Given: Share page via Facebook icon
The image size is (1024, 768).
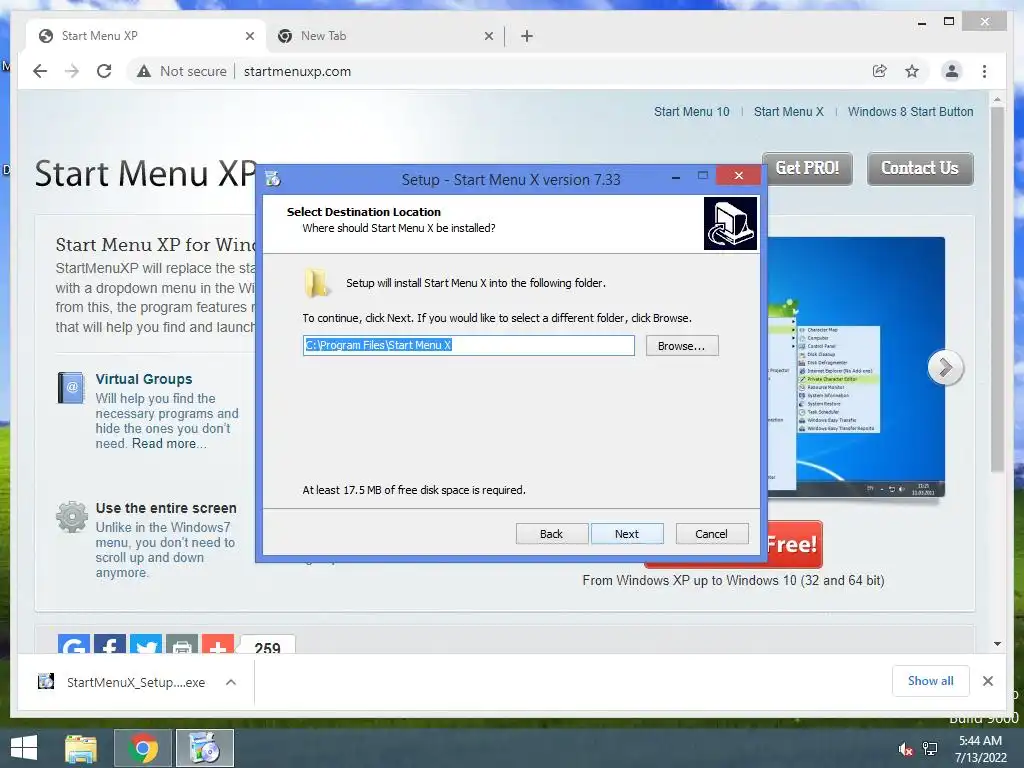Looking at the screenshot, I should point(110,645).
